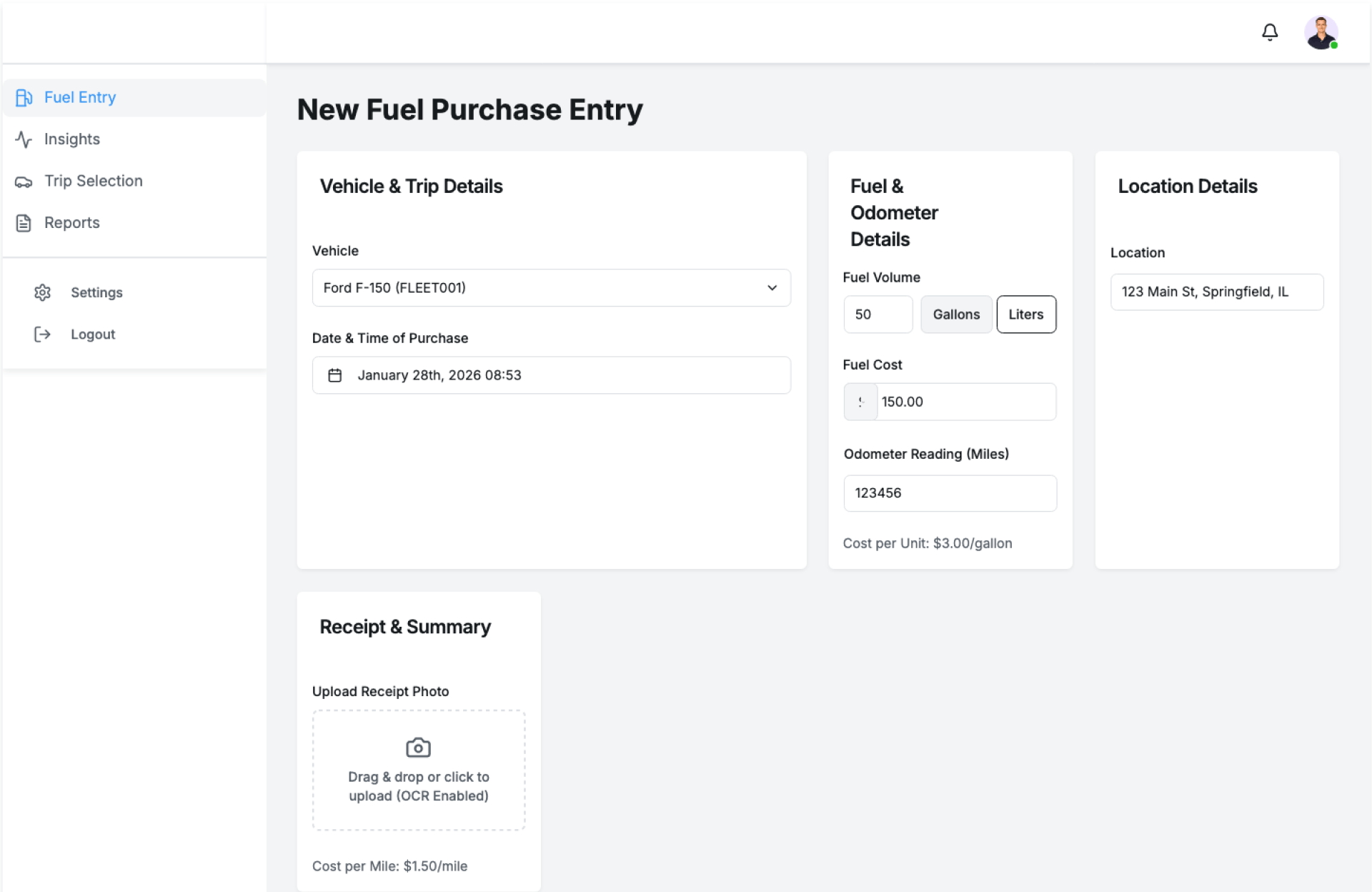Go to Trip Selection menu item
Screen dimensions: 1372x892
(x=94, y=182)
